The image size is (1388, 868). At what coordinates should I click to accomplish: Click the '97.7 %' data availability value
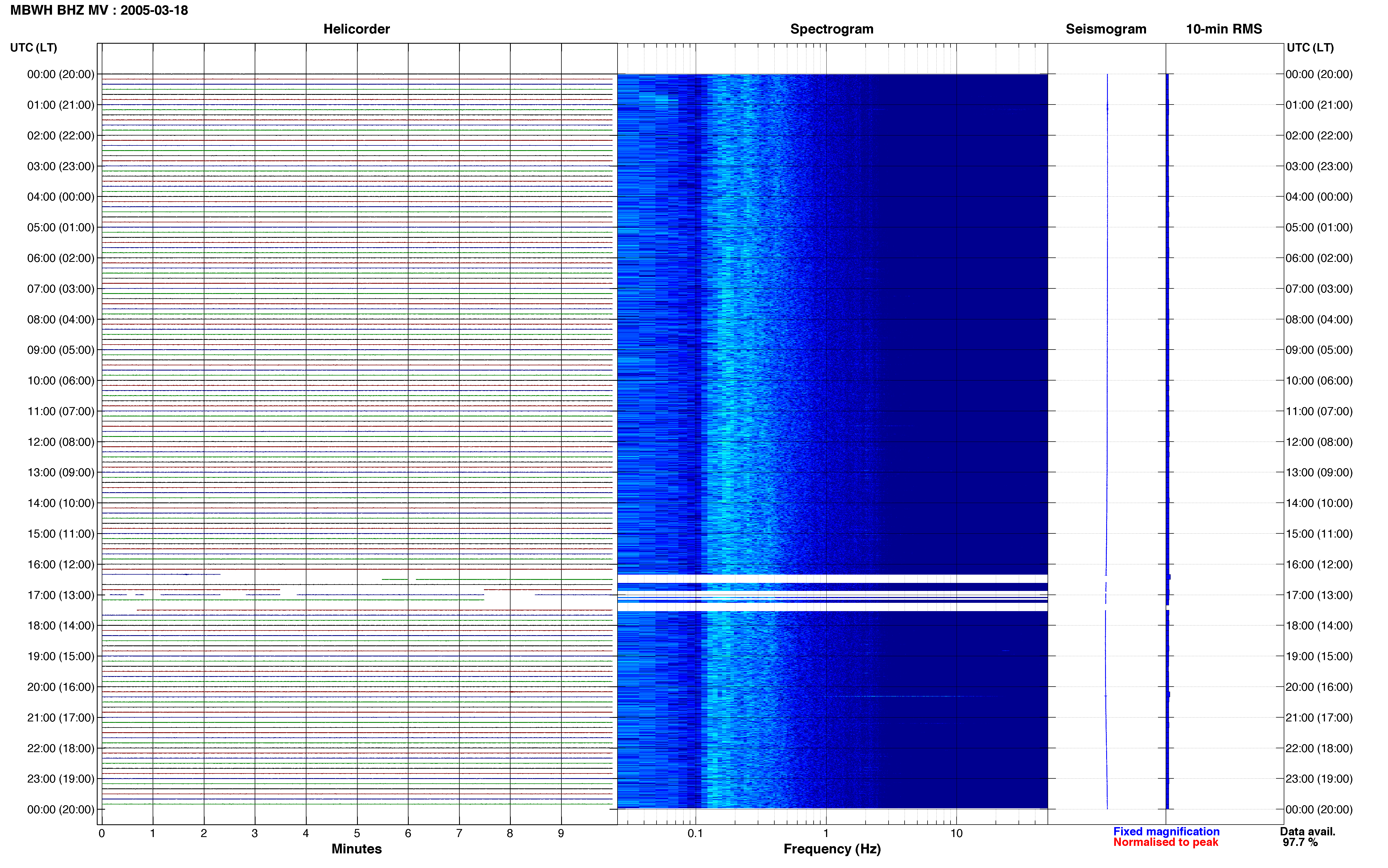coord(1300,843)
